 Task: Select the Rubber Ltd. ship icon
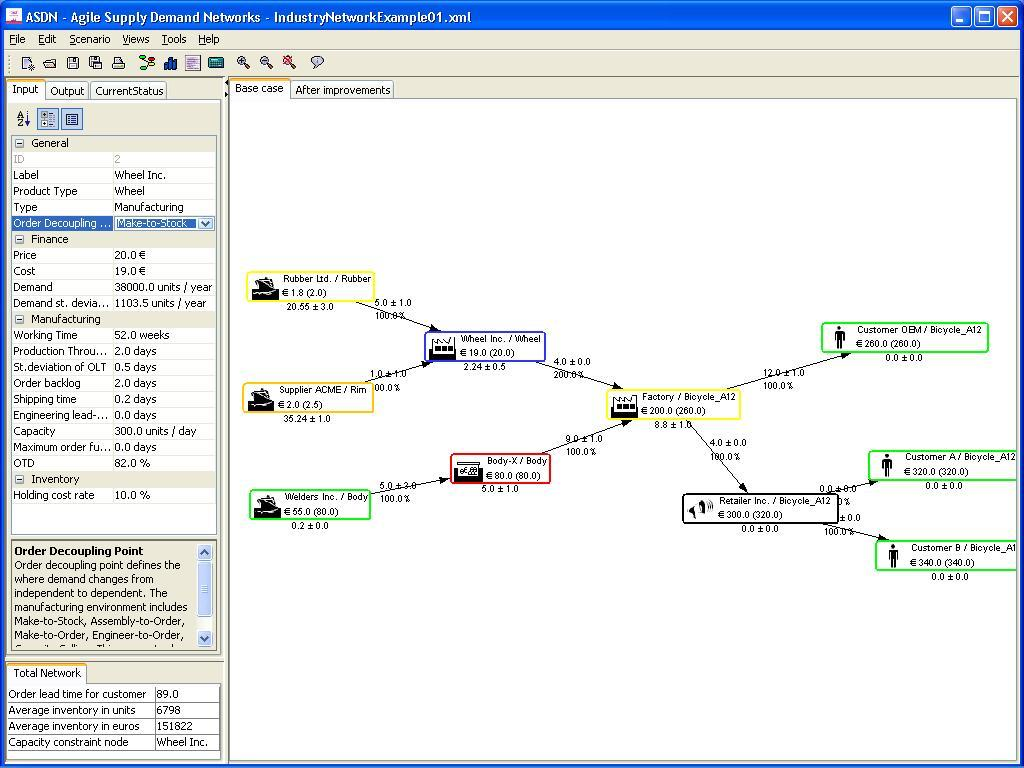pos(264,287)
